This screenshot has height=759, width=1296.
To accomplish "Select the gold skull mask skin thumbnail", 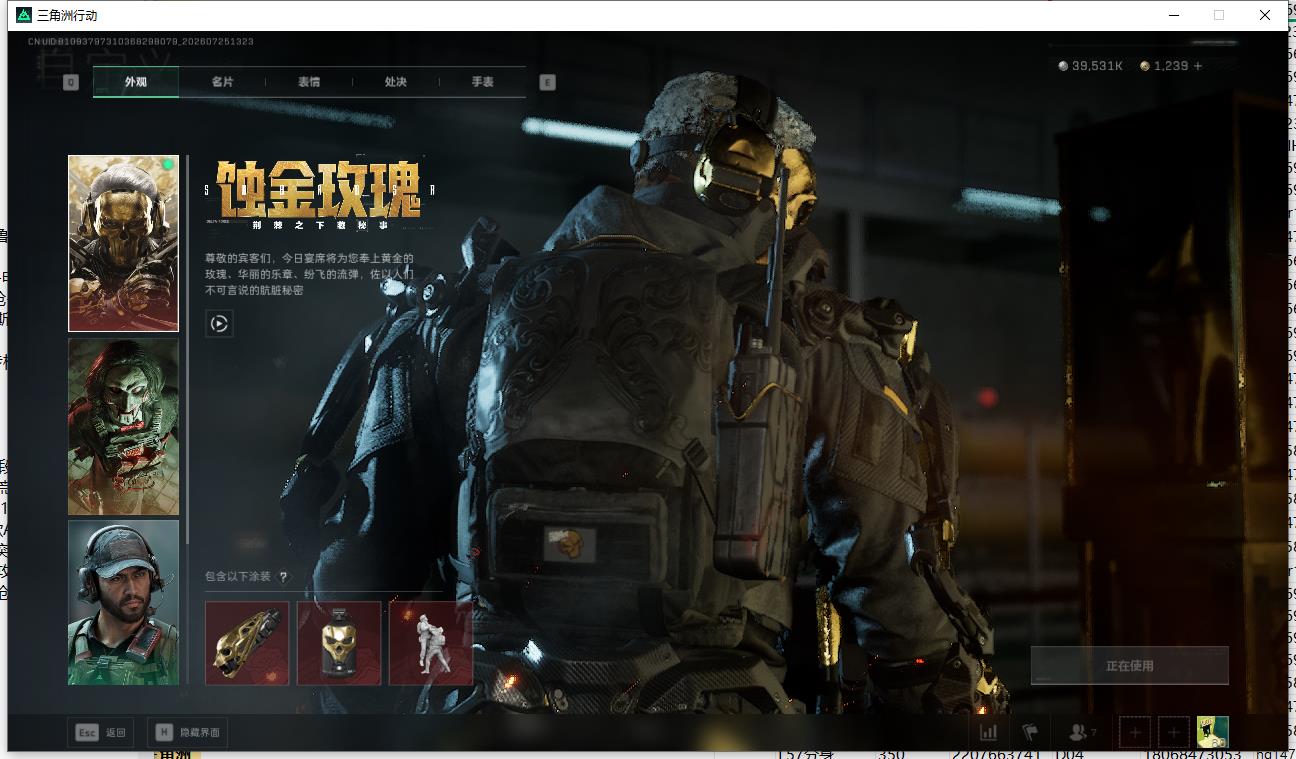I will tap(123, 243).
